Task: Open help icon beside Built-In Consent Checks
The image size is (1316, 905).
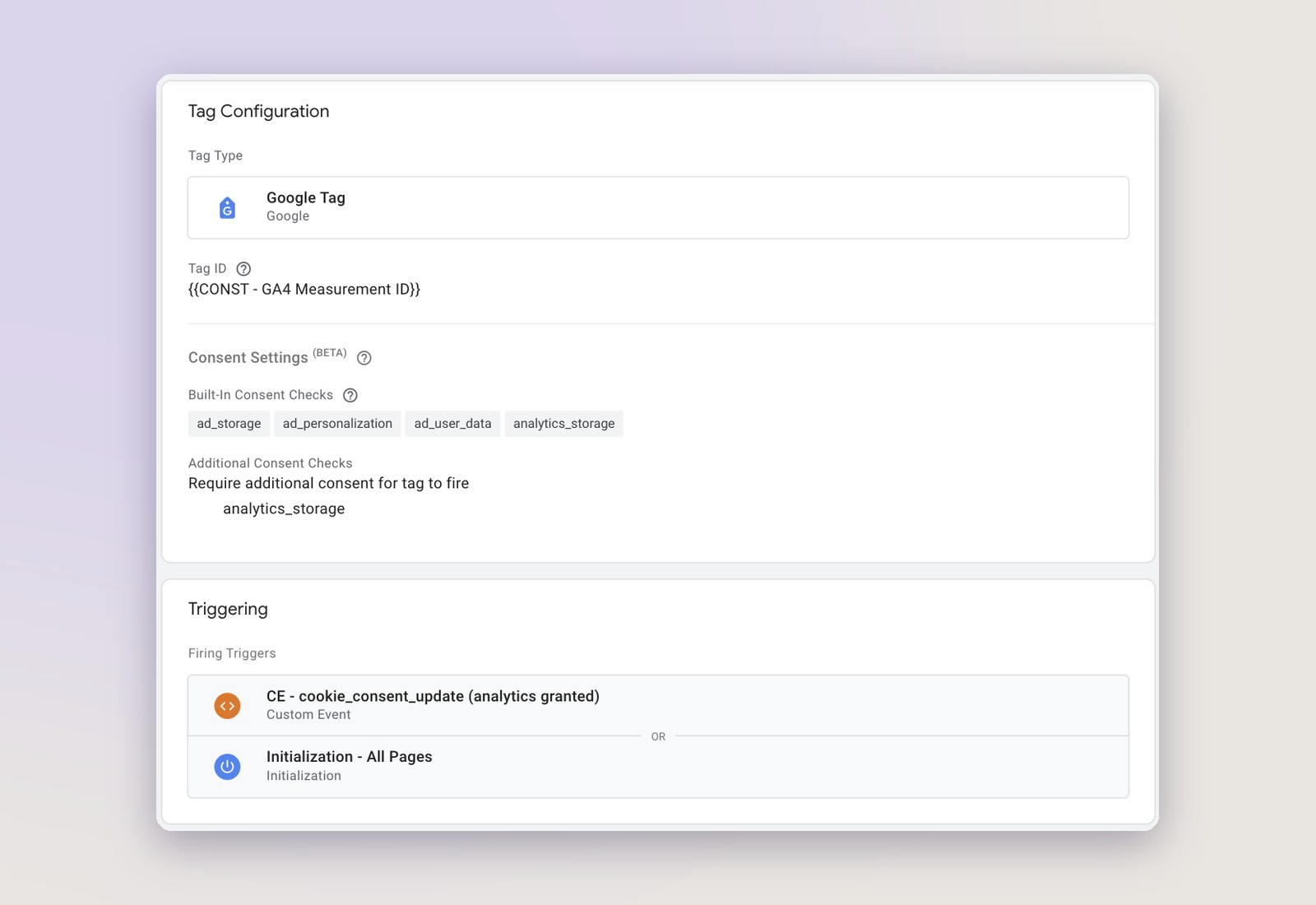Action: pyautogui.click(x=350, y=395)
